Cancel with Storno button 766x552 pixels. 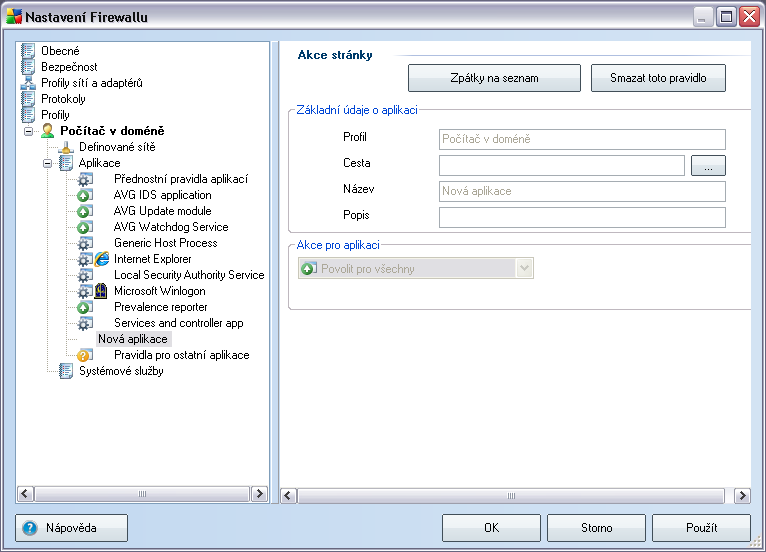pyautogui.click(x=596, y=528)
